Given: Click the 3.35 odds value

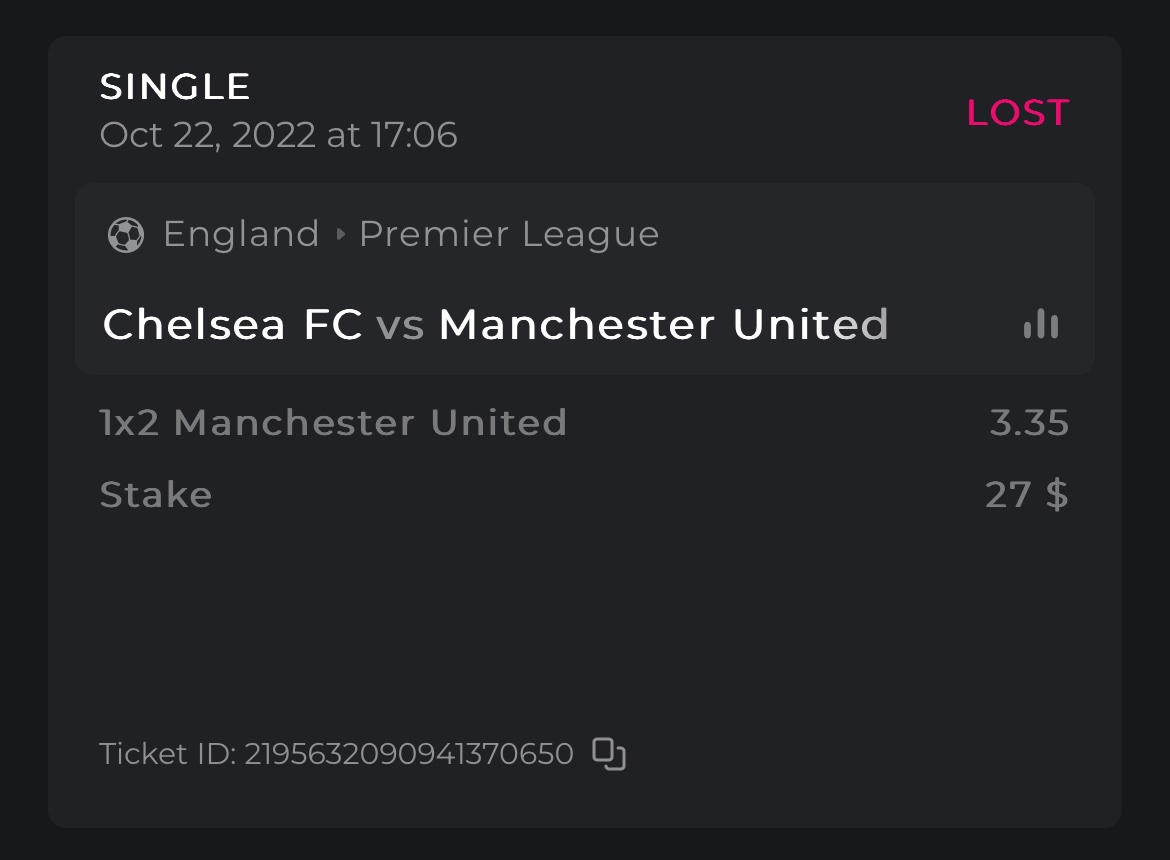Looking at the screenshot, I should point(1029,422).
